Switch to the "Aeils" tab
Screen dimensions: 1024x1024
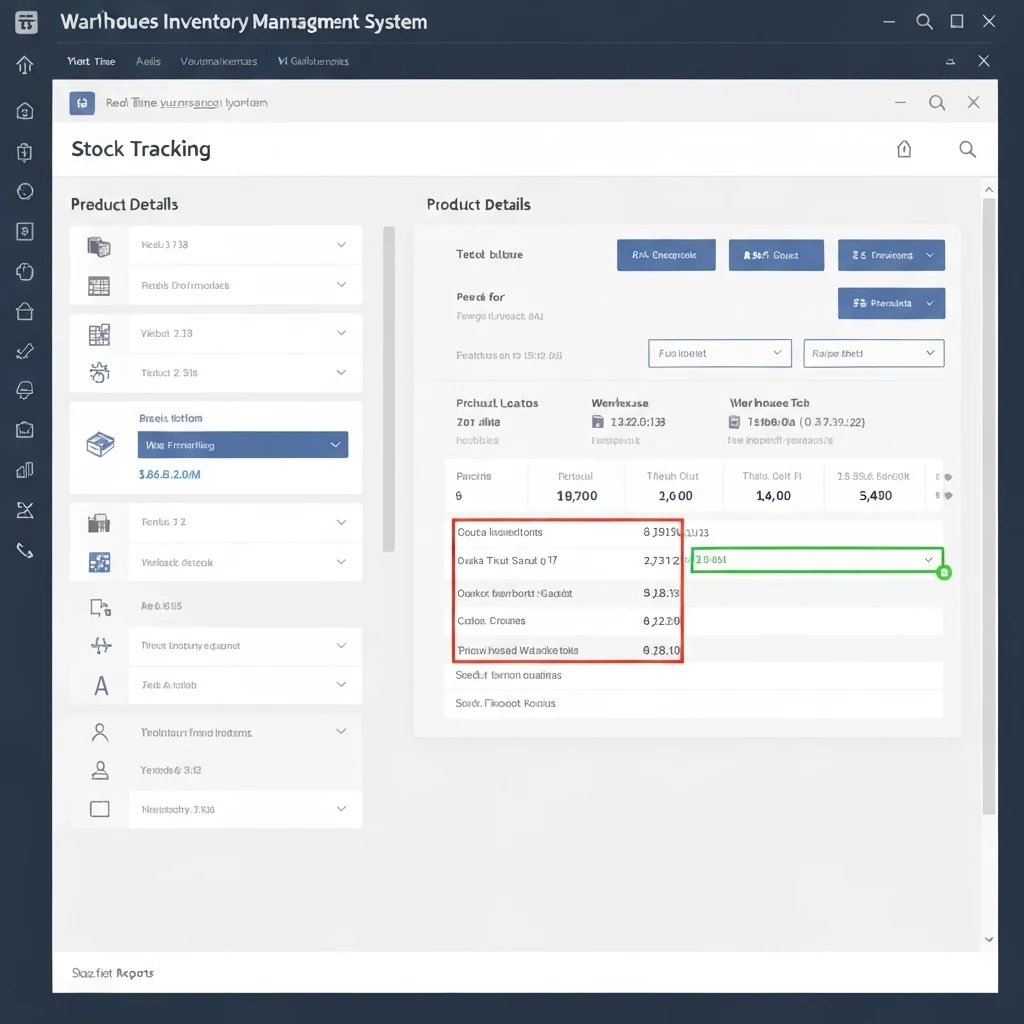point(148,61)
